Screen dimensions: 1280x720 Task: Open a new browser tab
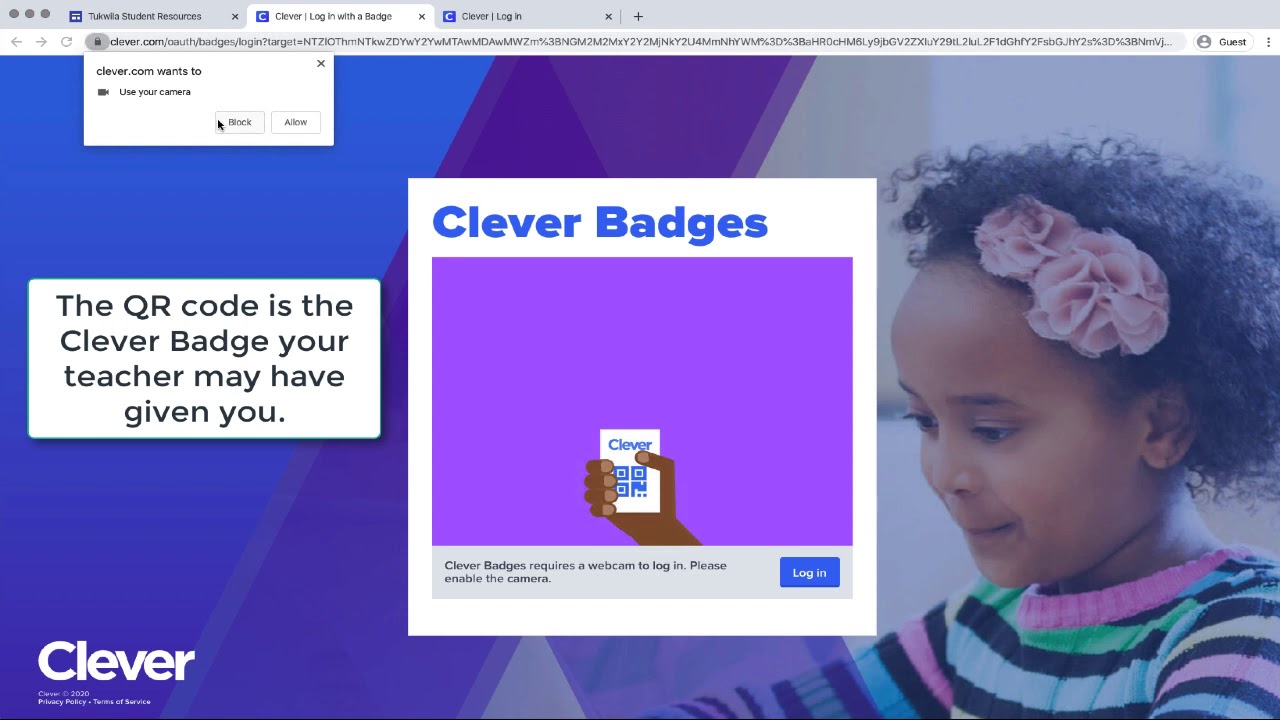[638, 16]
